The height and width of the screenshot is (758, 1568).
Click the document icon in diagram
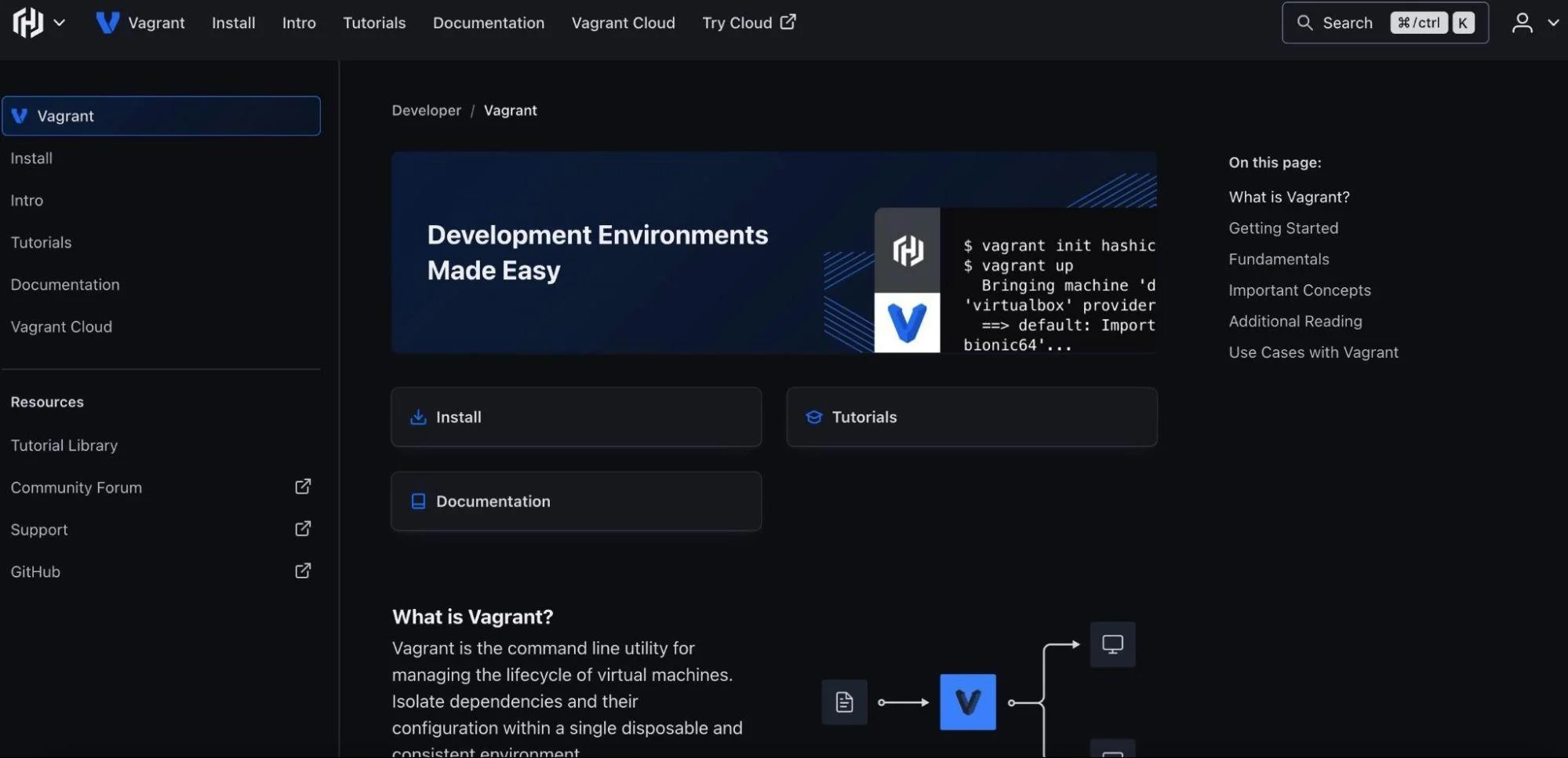pos(844,702)
